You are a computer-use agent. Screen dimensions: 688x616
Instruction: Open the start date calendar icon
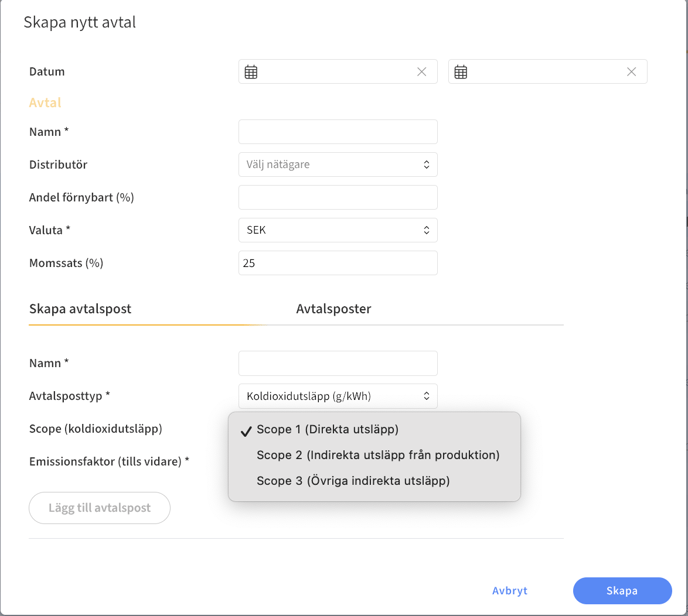pyautogui.click(x=251, y=72)
